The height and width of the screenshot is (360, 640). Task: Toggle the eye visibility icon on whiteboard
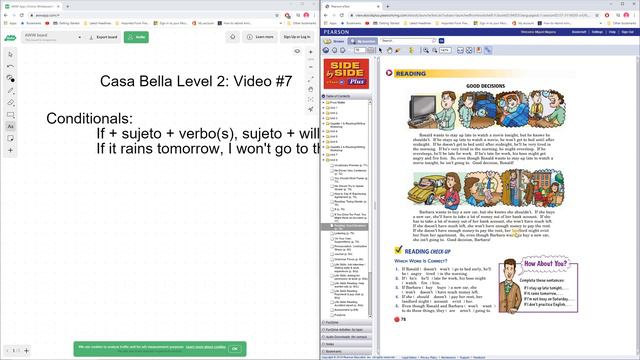(x=297, y=51)
